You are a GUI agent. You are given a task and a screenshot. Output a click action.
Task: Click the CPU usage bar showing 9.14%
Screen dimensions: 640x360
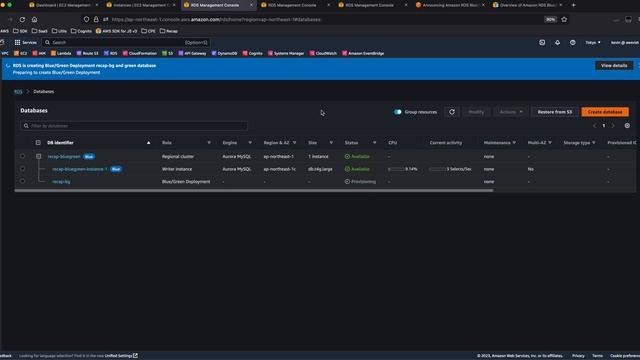tap(396, 169)
